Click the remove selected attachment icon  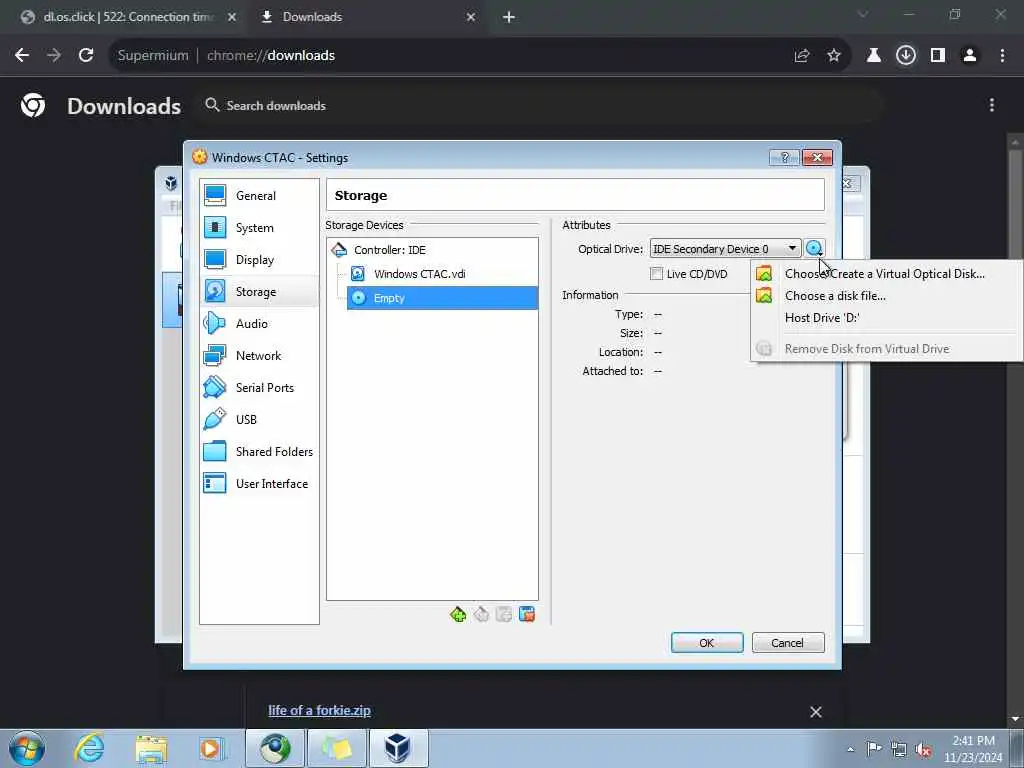coord(527,614)
